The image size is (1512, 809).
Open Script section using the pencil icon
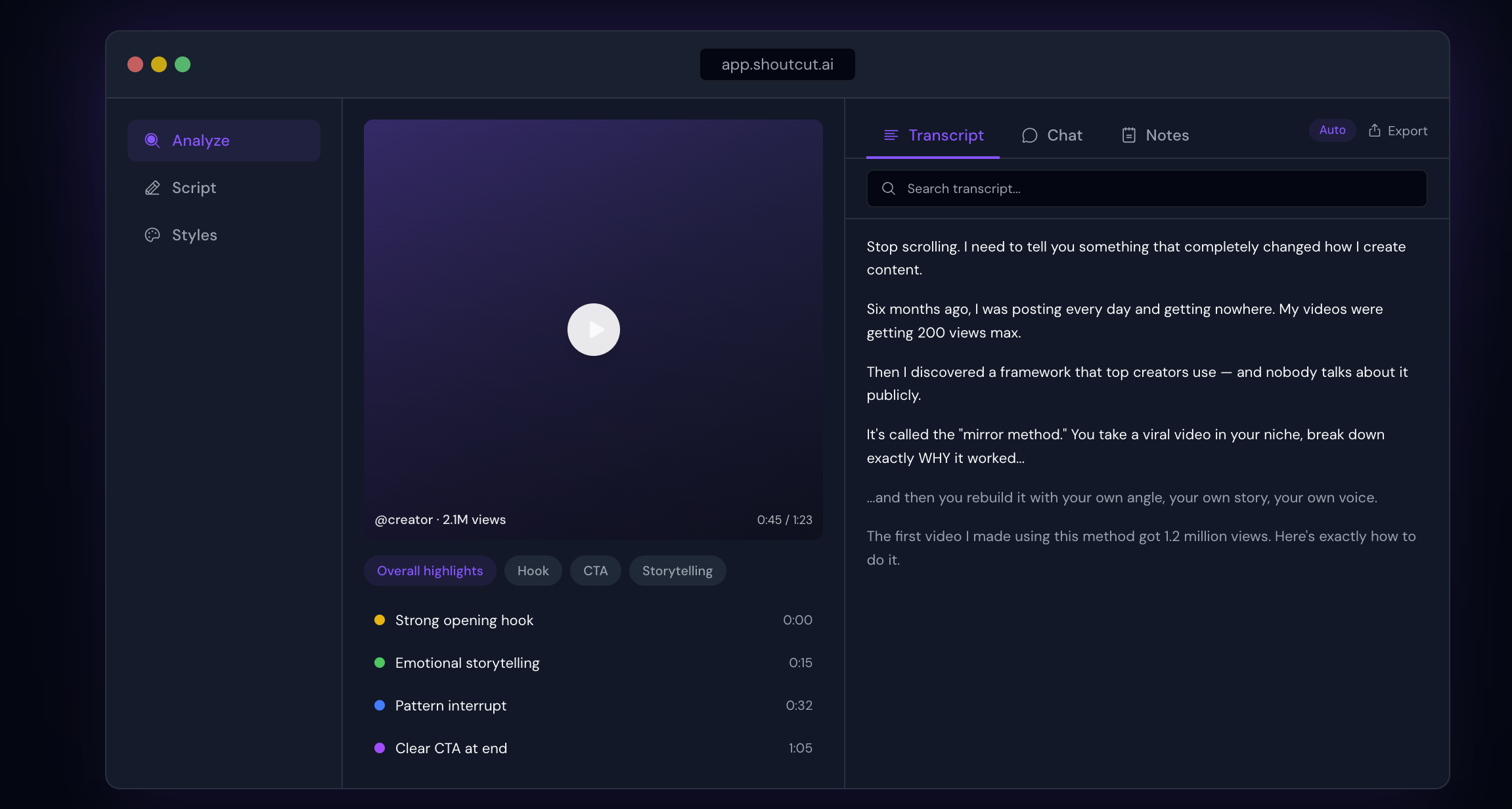[x=152, y=188]
